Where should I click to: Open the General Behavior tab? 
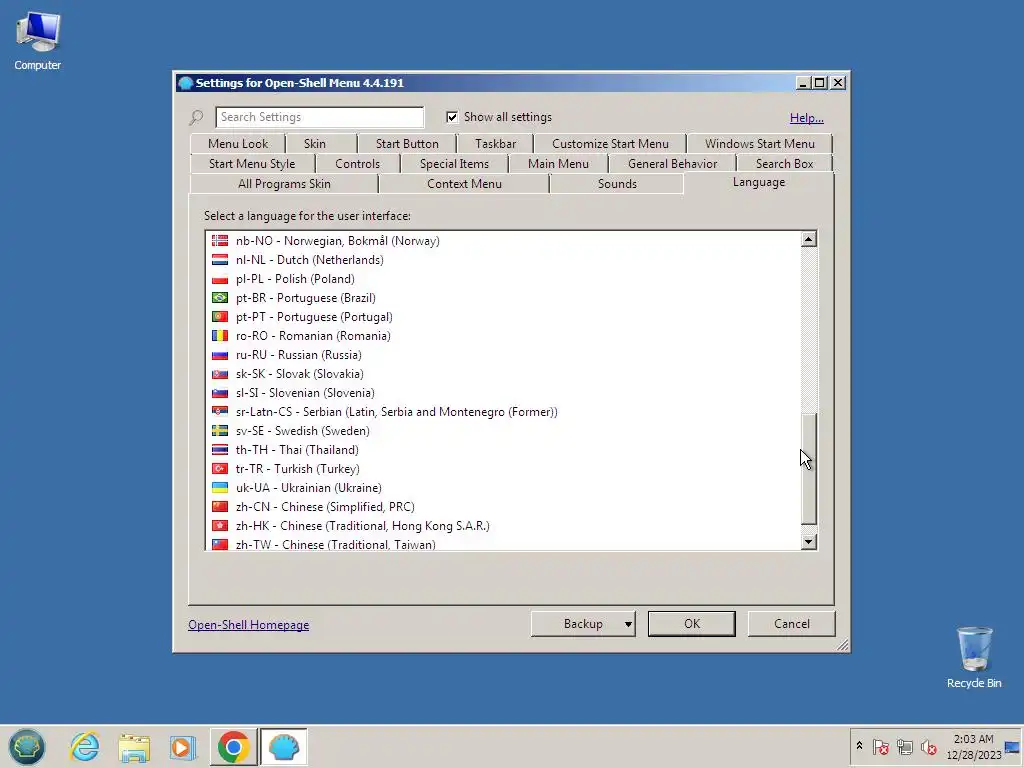coord(672,164)
